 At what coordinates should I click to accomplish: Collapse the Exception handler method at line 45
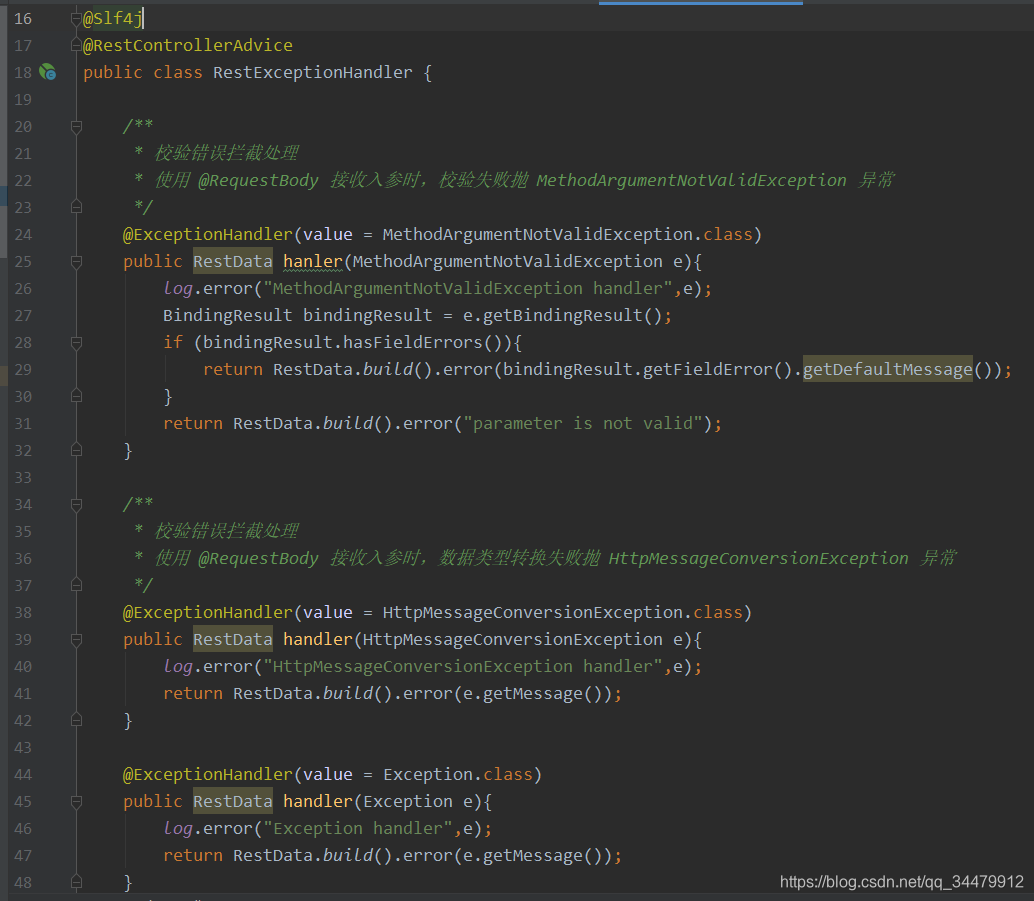76,801
